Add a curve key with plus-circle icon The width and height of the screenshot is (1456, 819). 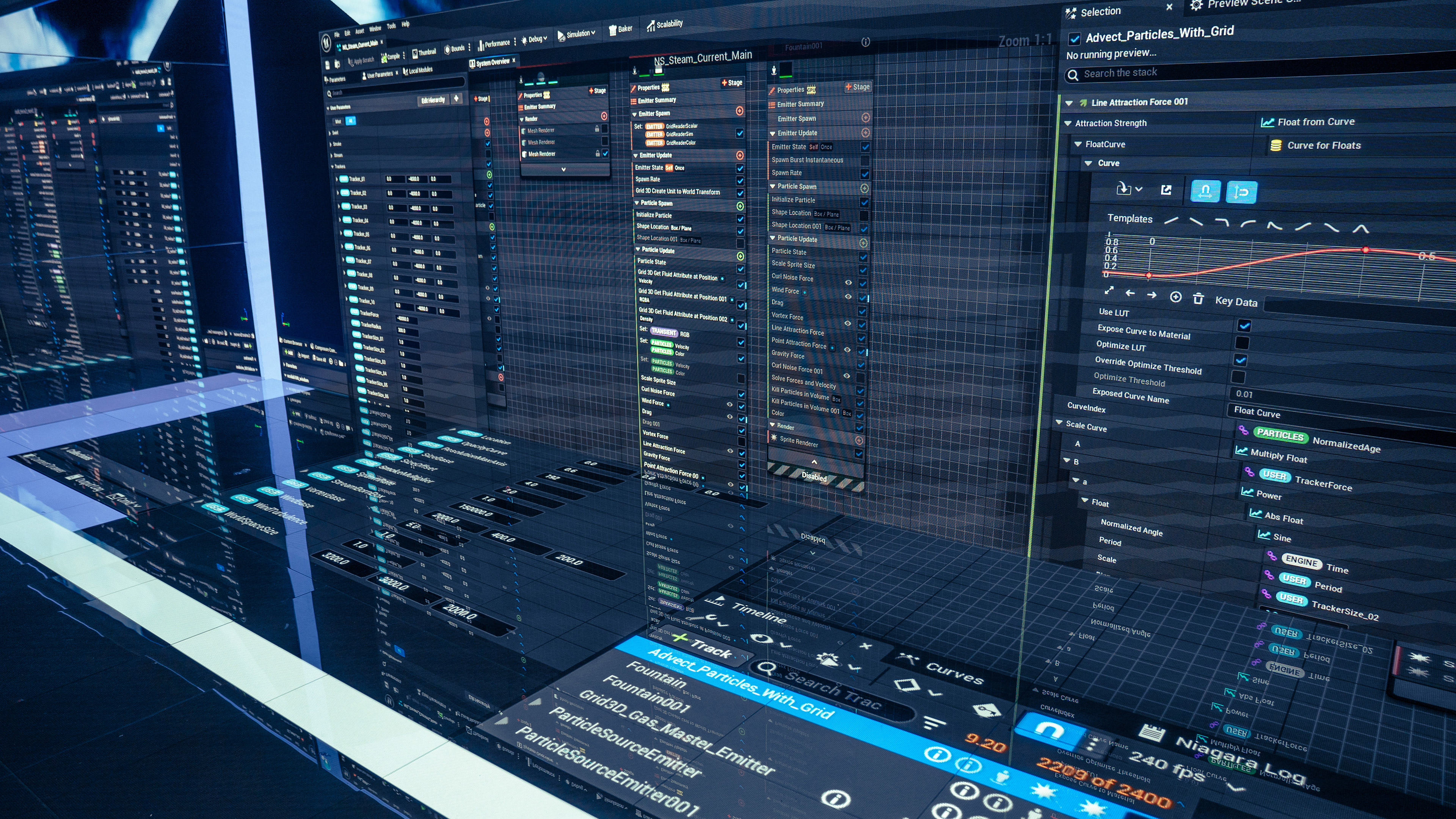coord(1175,297)
